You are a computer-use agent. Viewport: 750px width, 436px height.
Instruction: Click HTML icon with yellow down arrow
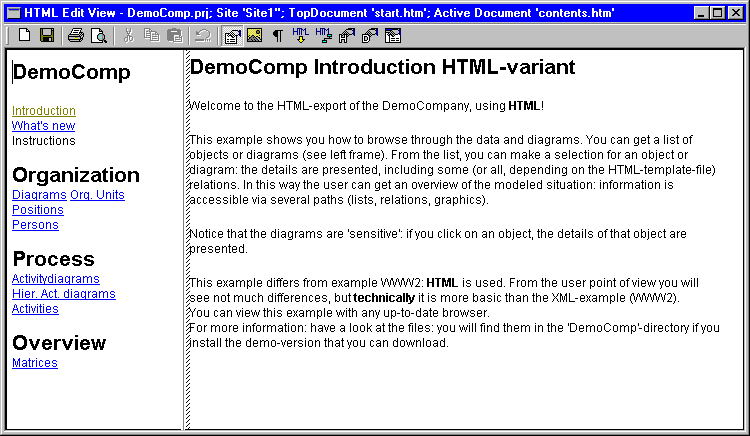pos(300,35)
